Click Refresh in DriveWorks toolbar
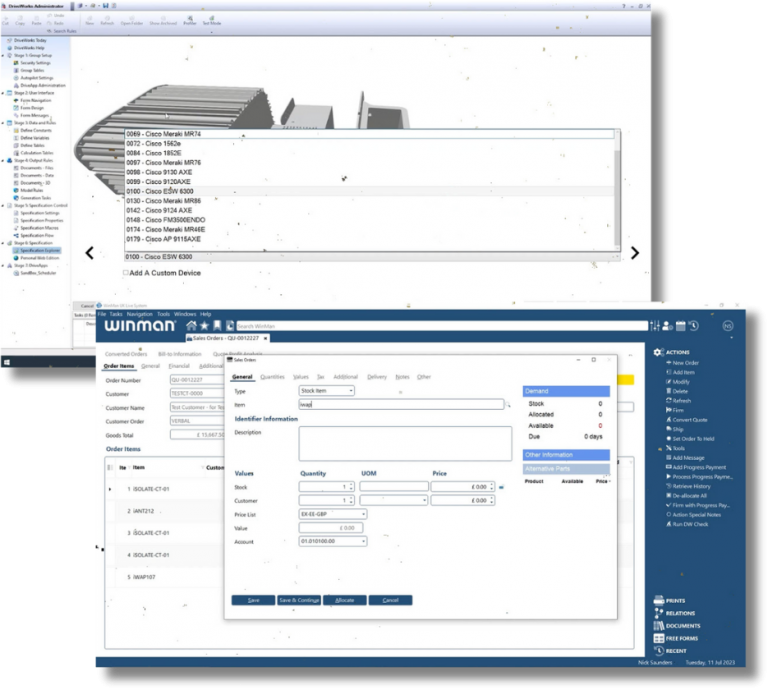This screenshot has width=768, height=690. [107, 21]
